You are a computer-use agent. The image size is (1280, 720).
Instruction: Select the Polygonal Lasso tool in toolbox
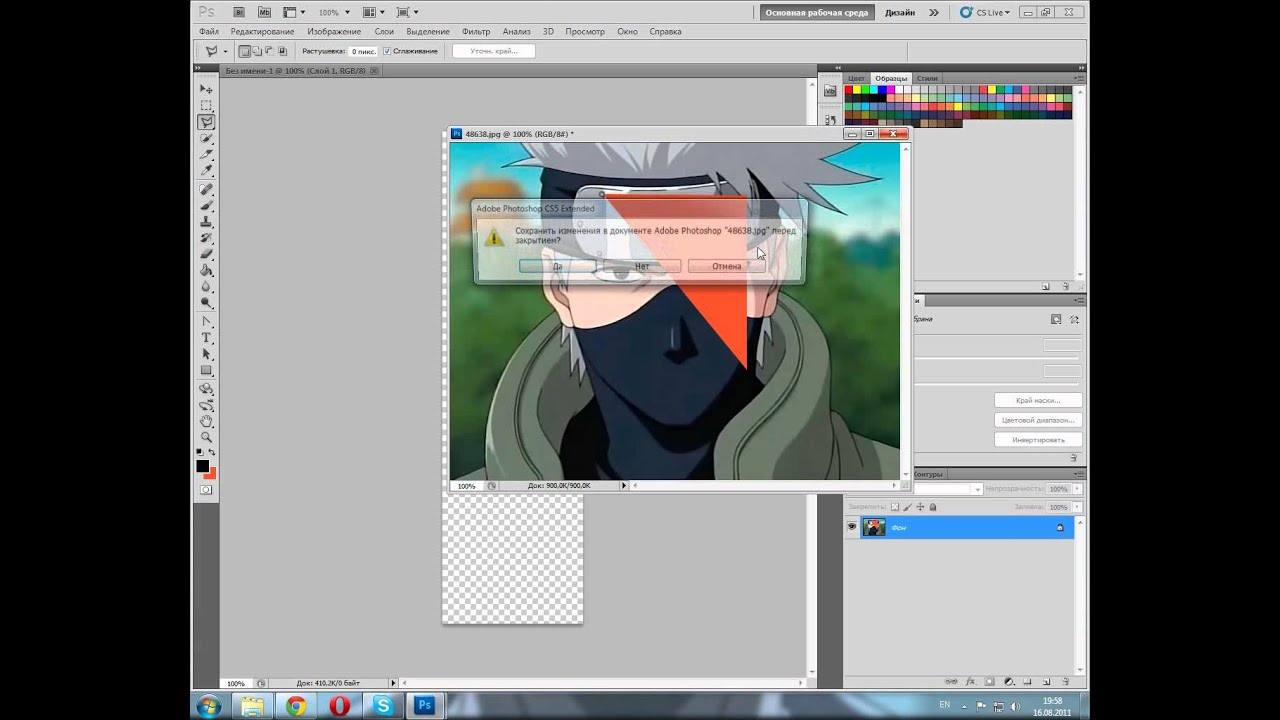206,122
